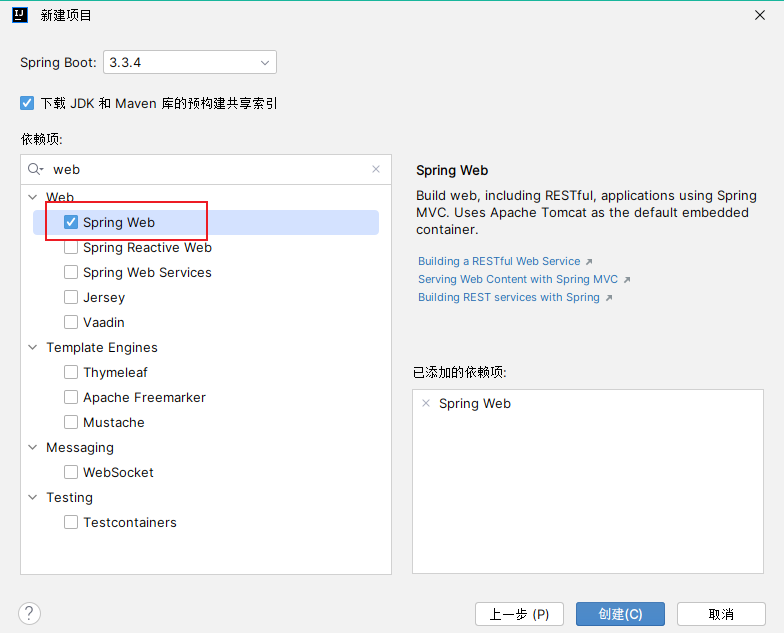This screenshot has height=633, width=784.
Task: Remove Spring Web from added dependencies
Action: pos(426,404)
